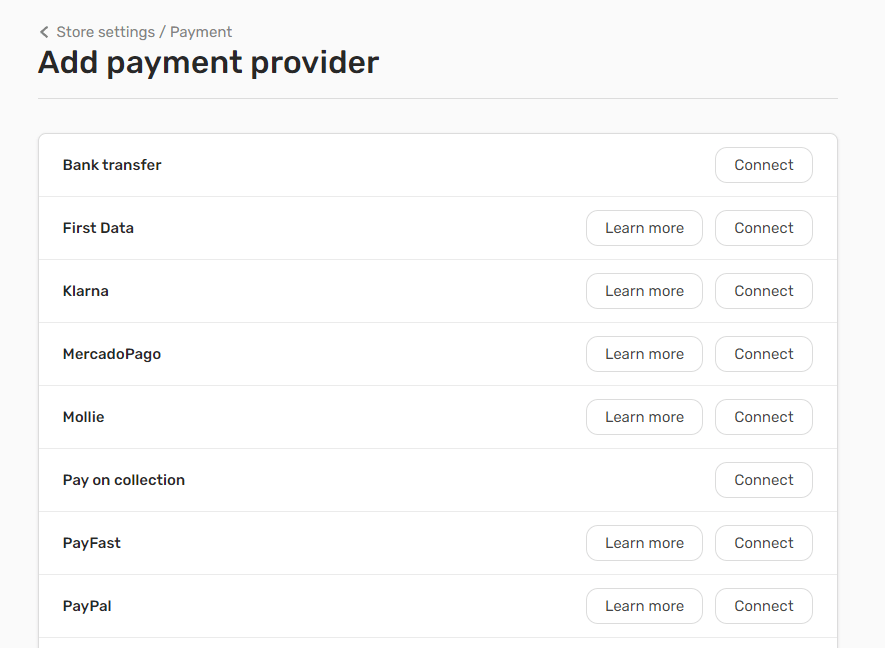
Task: Connect the MercadoPago provider
Action: coord(763,353)
